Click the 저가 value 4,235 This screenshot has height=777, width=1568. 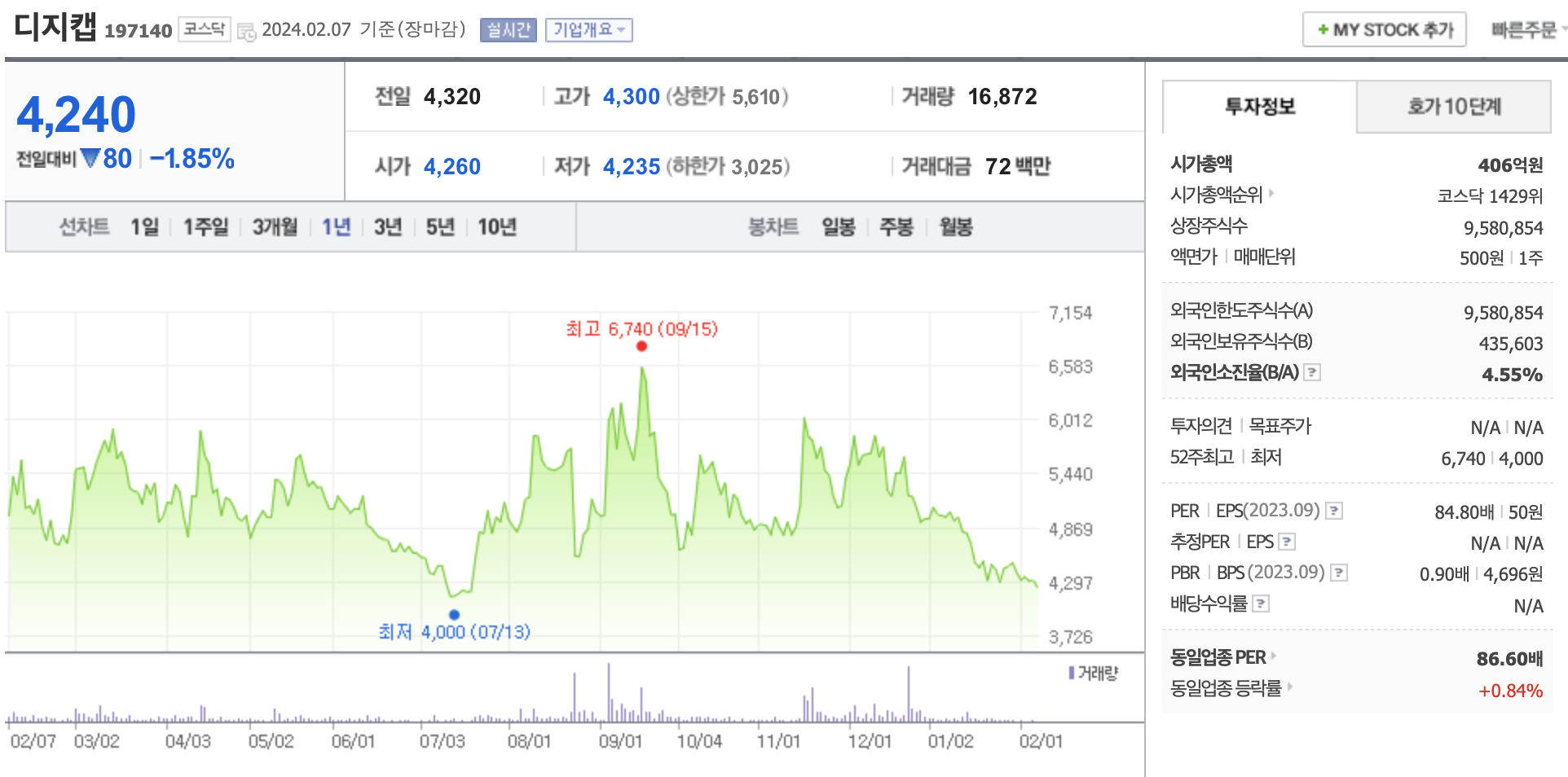point(632,166)
